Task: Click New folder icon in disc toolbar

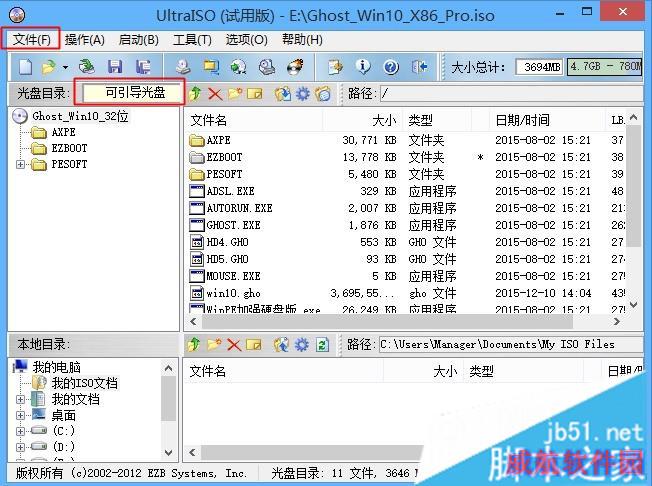Action: point(235,94)
